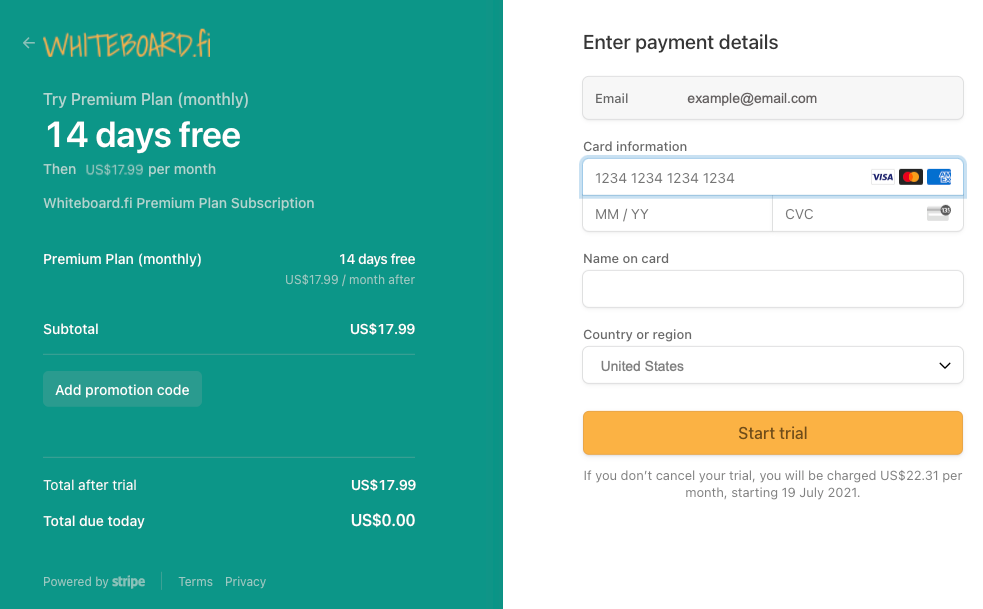The height and width of the screenshot is (609, 983).
Task: Focus the Name on card field
Action: pos(772,289)
